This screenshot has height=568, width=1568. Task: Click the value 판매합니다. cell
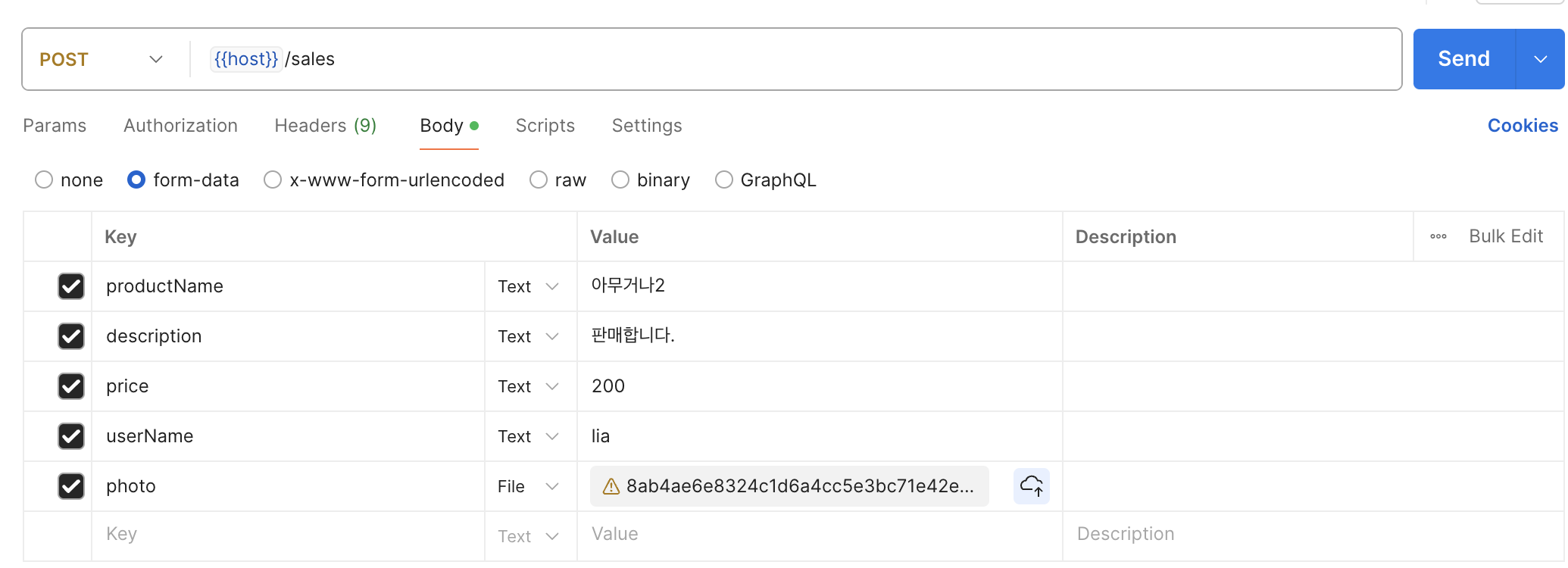tap(820, 336)
